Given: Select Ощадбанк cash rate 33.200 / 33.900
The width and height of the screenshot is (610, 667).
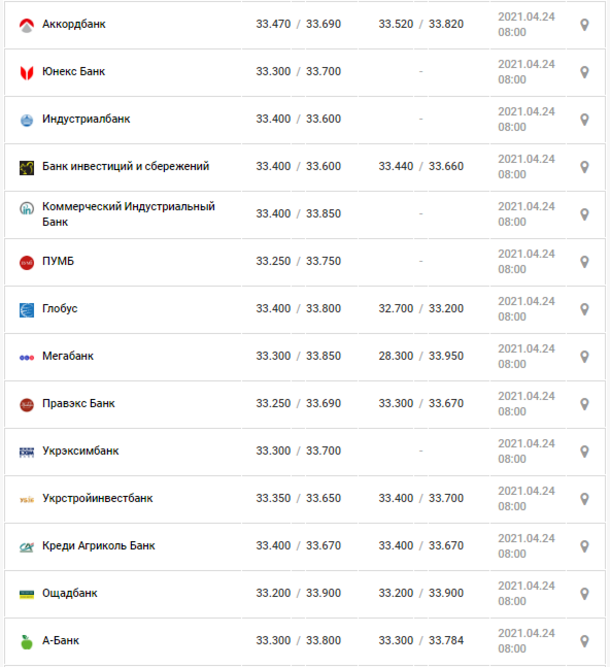Looking at the screenshot, I should point(298,593).
